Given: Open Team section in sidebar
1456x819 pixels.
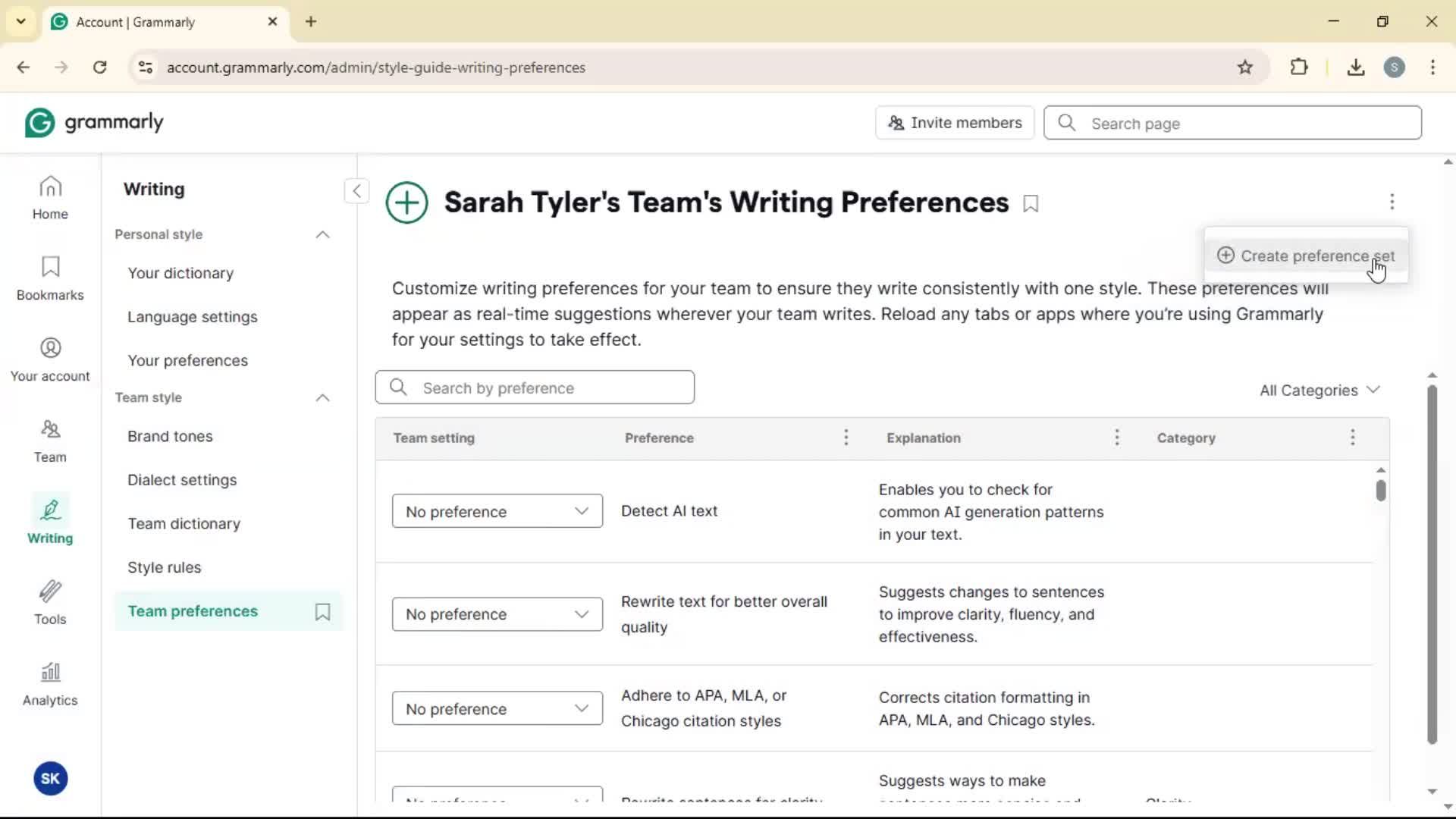Looking at the screenshot, I should coord(50,441).
